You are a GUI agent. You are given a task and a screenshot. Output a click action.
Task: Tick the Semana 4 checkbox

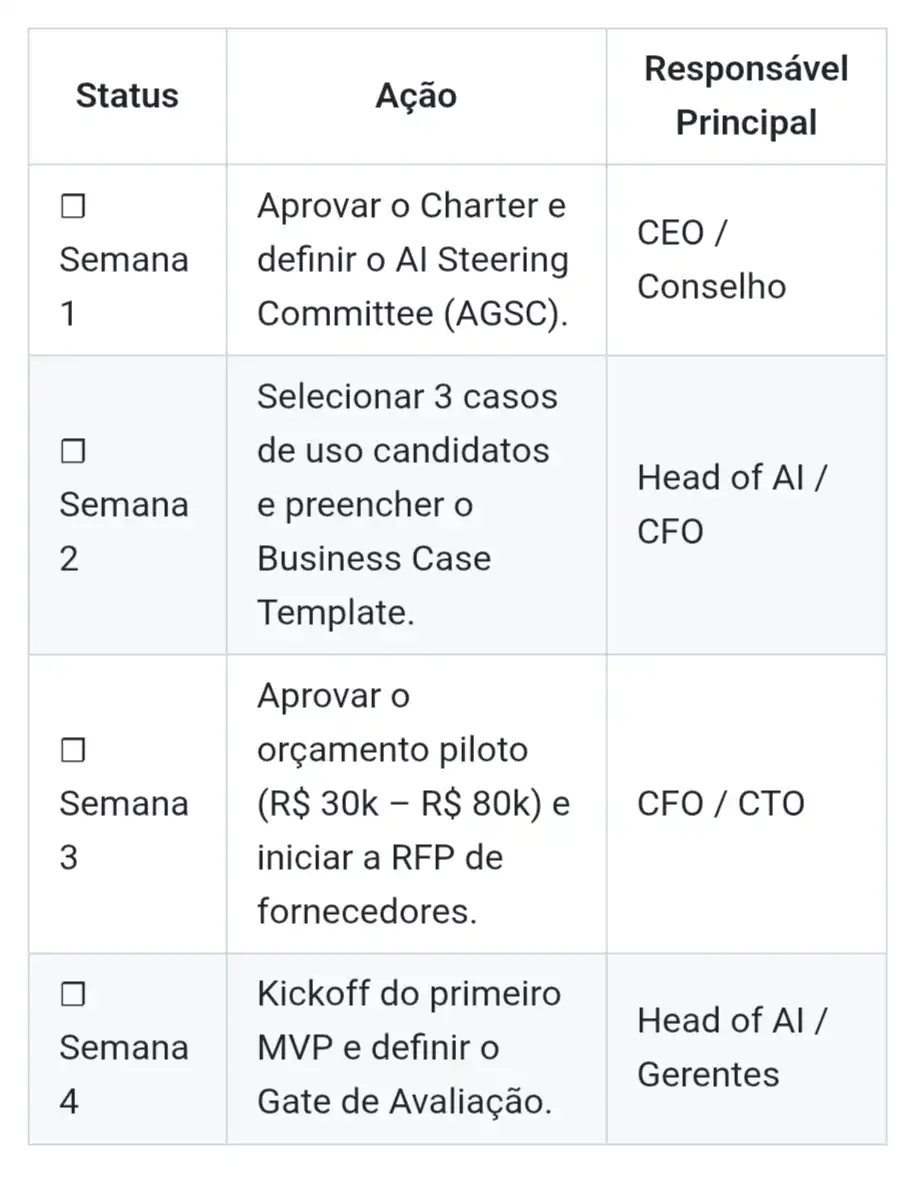pos(73,994)
